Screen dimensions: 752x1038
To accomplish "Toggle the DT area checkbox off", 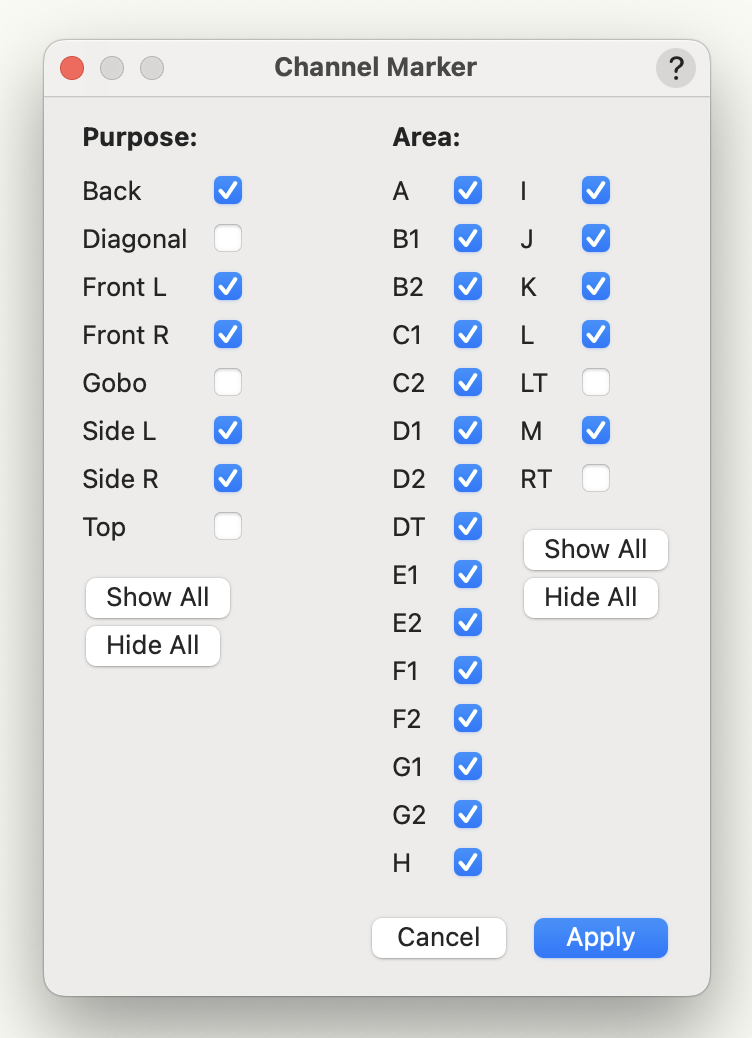I will (468, 526).
